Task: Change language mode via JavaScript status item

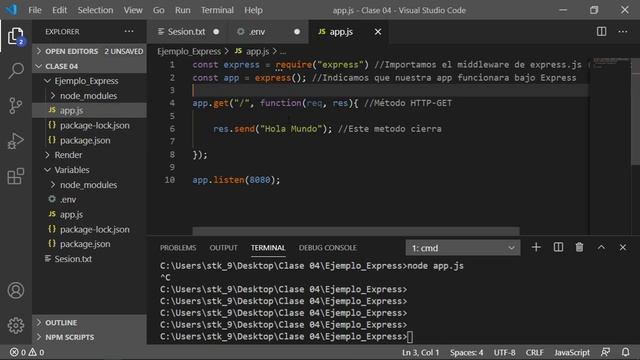Action: 572,352
